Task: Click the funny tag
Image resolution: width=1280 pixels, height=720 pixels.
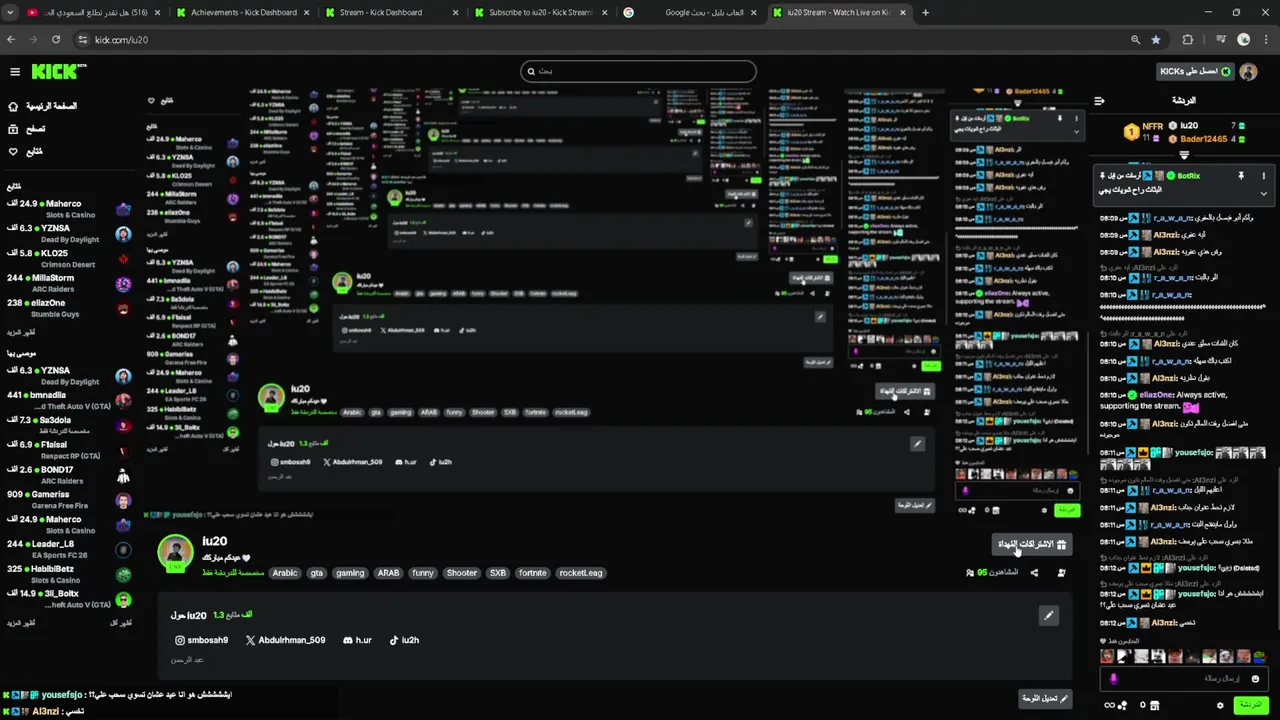Action: point(423,573)
